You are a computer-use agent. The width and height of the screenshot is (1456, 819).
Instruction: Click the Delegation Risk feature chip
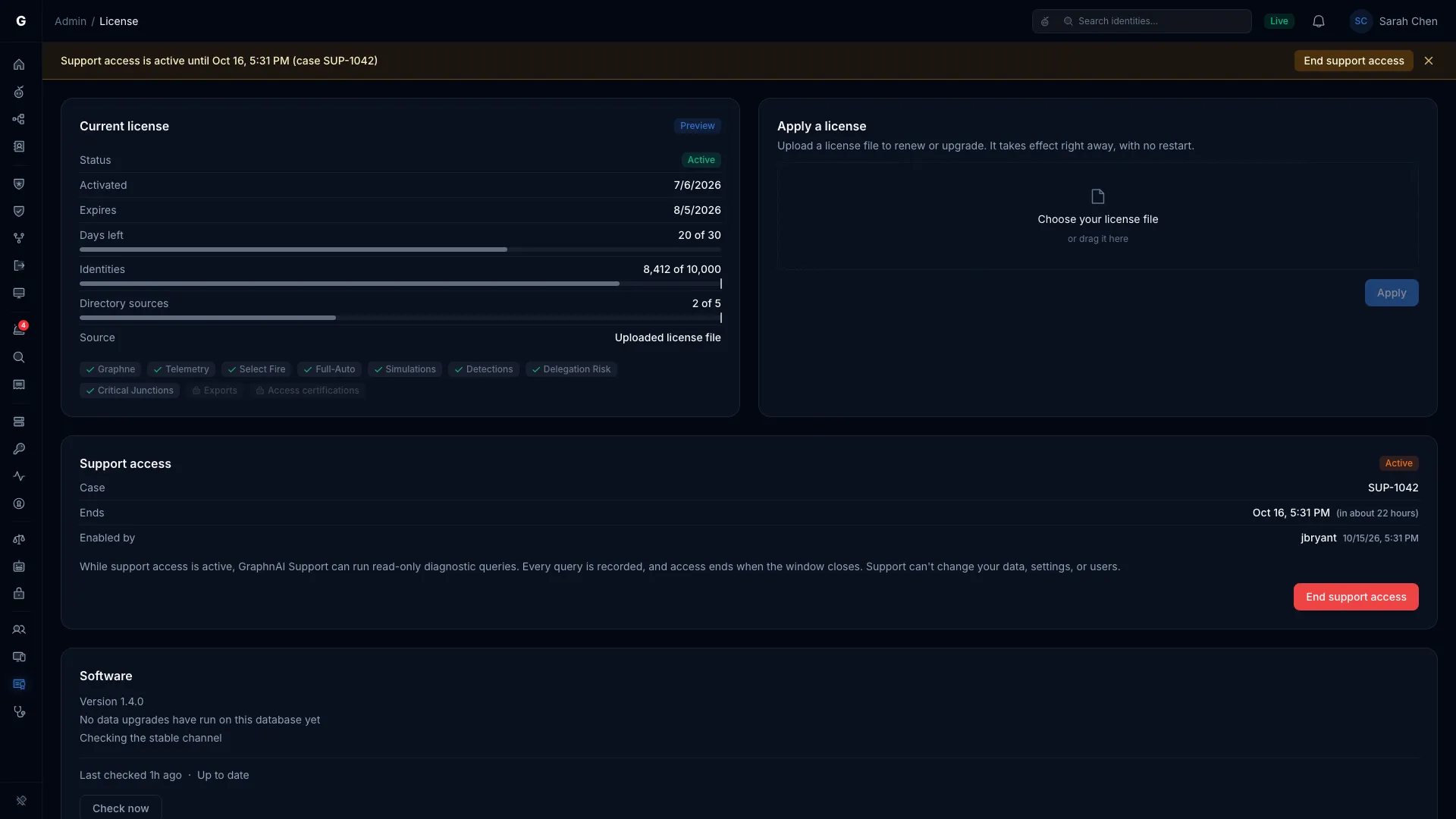click(572, 369)
